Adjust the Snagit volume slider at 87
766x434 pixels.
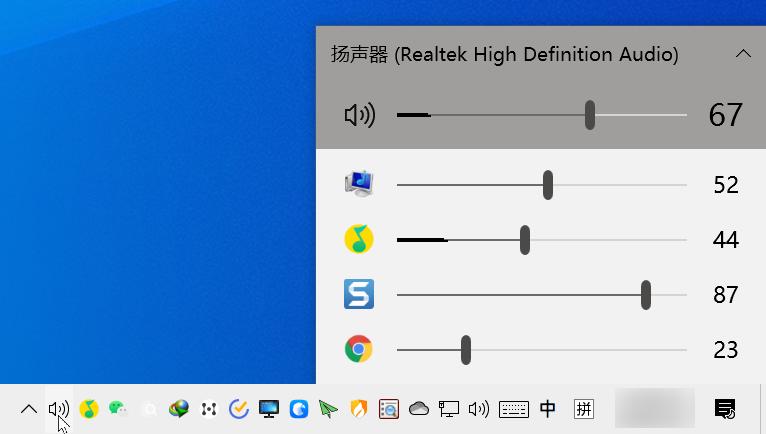click(646, 295)
